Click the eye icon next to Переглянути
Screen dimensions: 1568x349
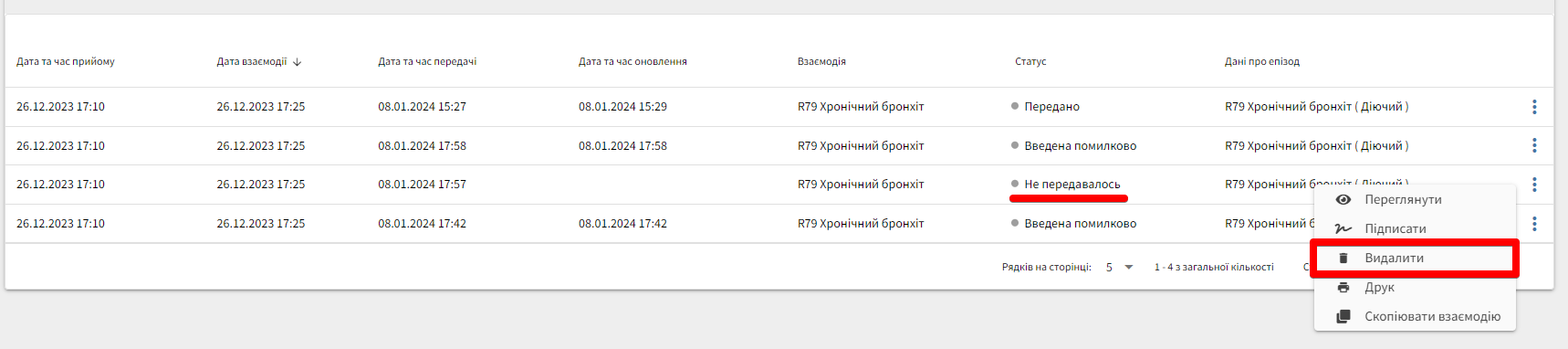(x=1343, y=199)
